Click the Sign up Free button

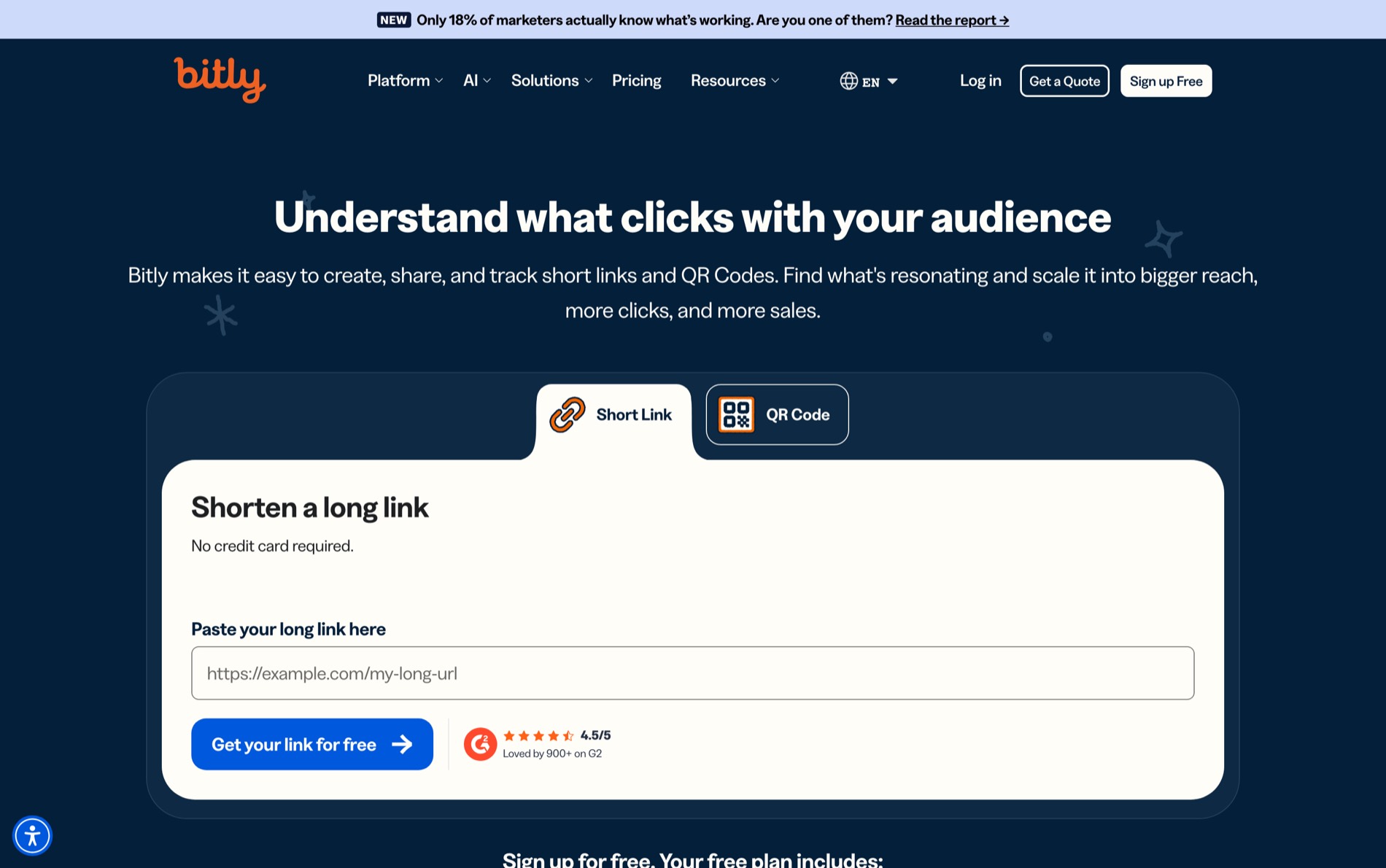click(1166, 81)
